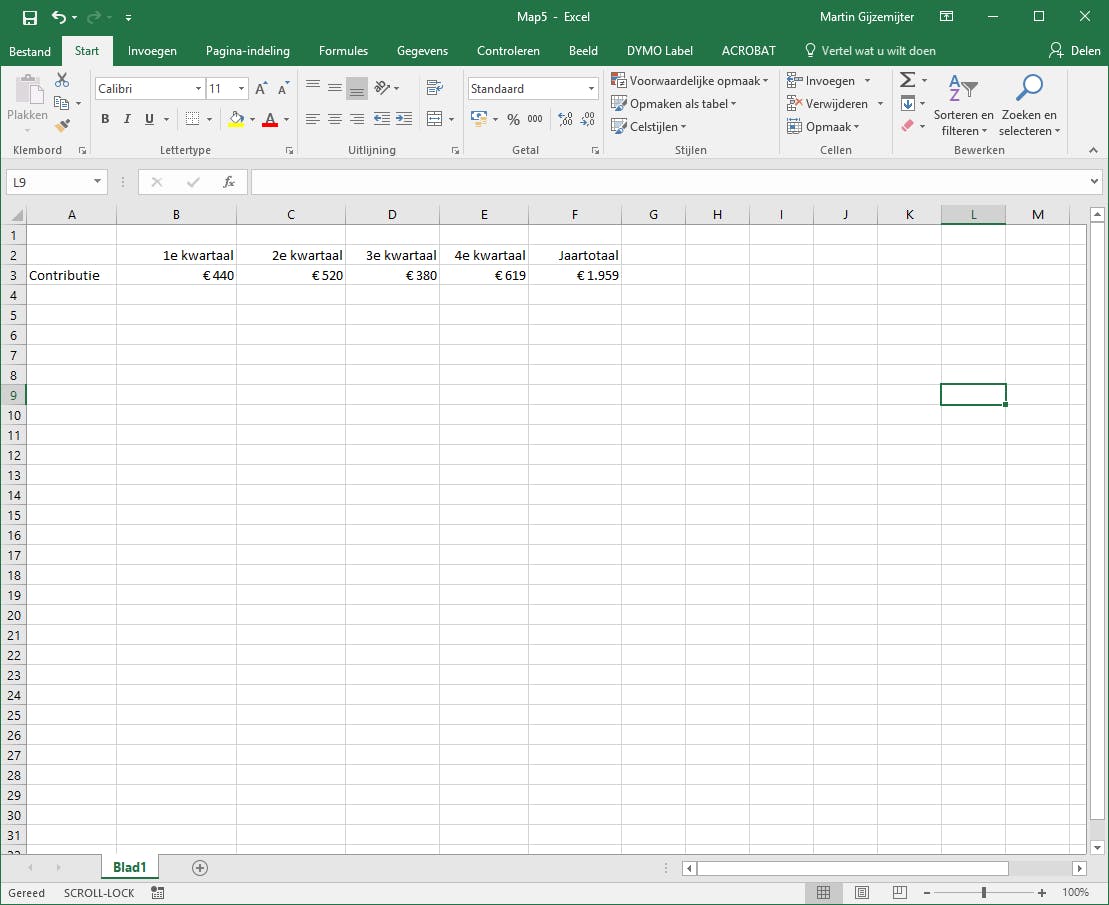
Task: Switch to the Invoegen tab
Action: coord(152,51)
